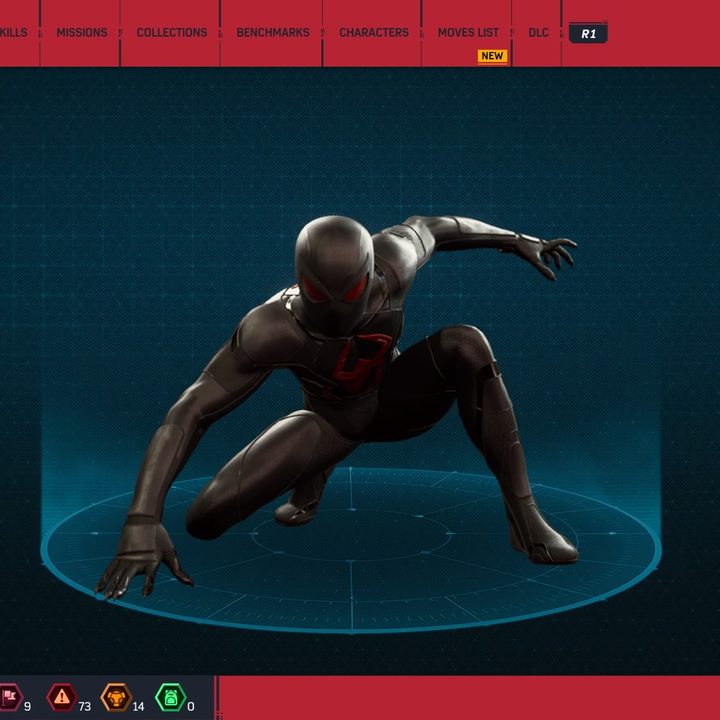Switch to the Collections tab

pyautogui.click(x=172, y=33)
